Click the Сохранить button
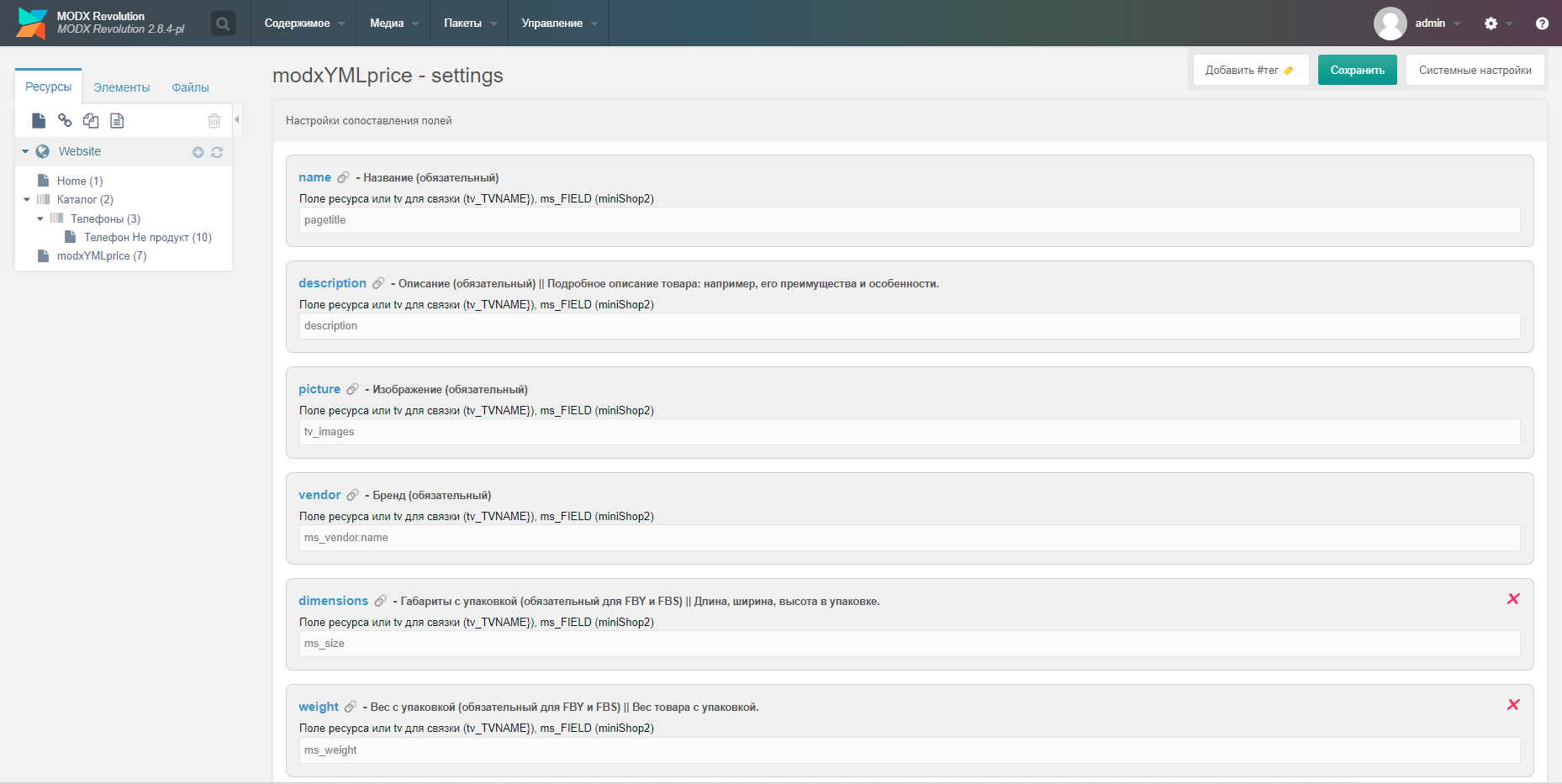Screen dimensions: 1562x784 point(1357,70)
